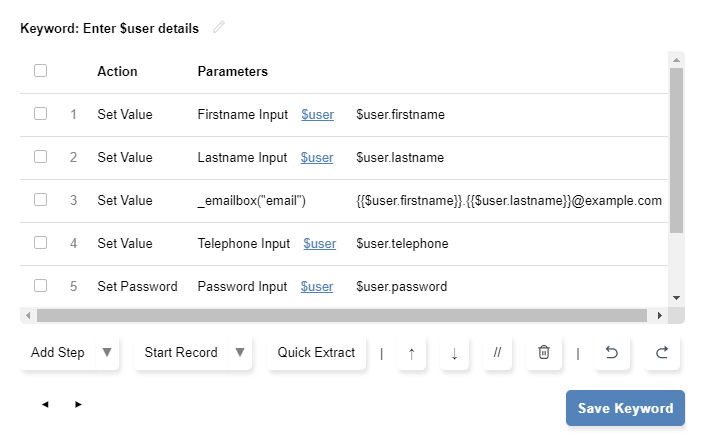Click the pencil icon to rename keyword
The image size is (701, 436).
click(219, 27)
